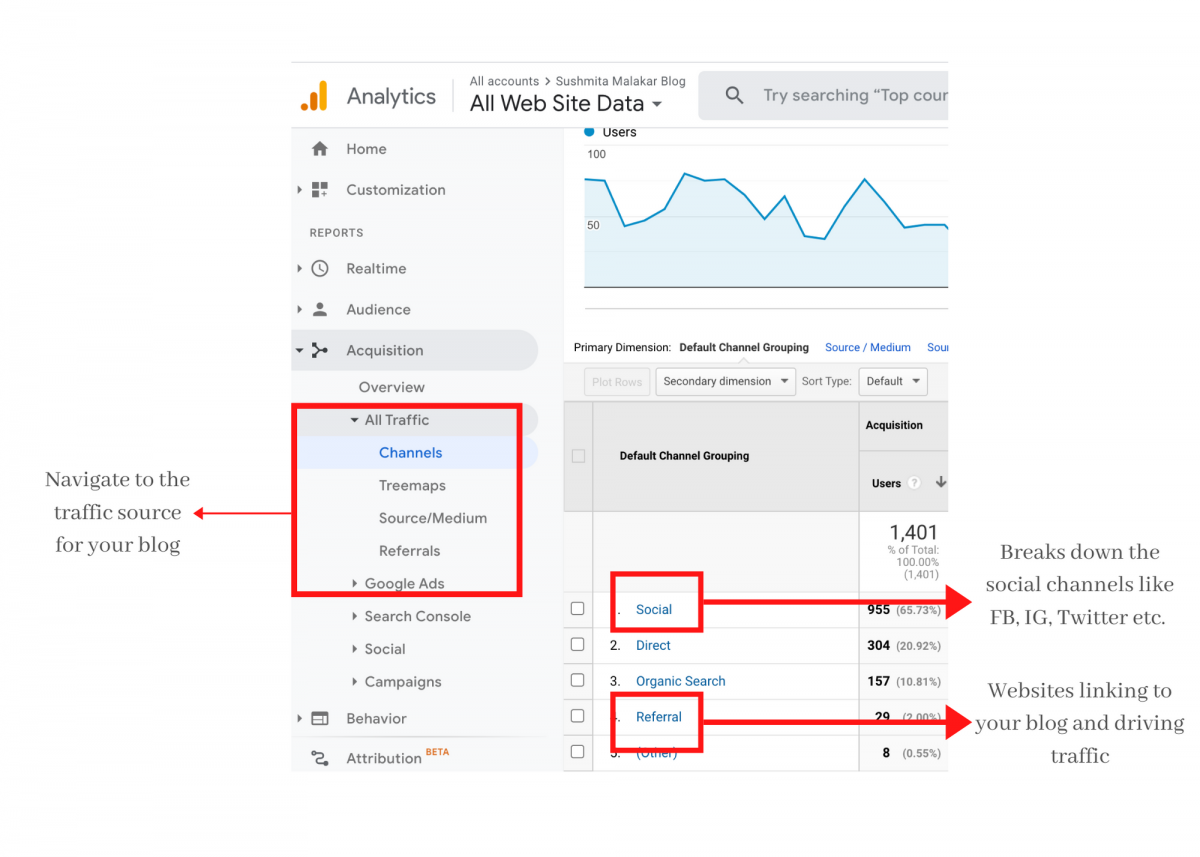Switch primary dimension to Source / Medium
This screenshot has width=1200, height=857.
[868, 347]
